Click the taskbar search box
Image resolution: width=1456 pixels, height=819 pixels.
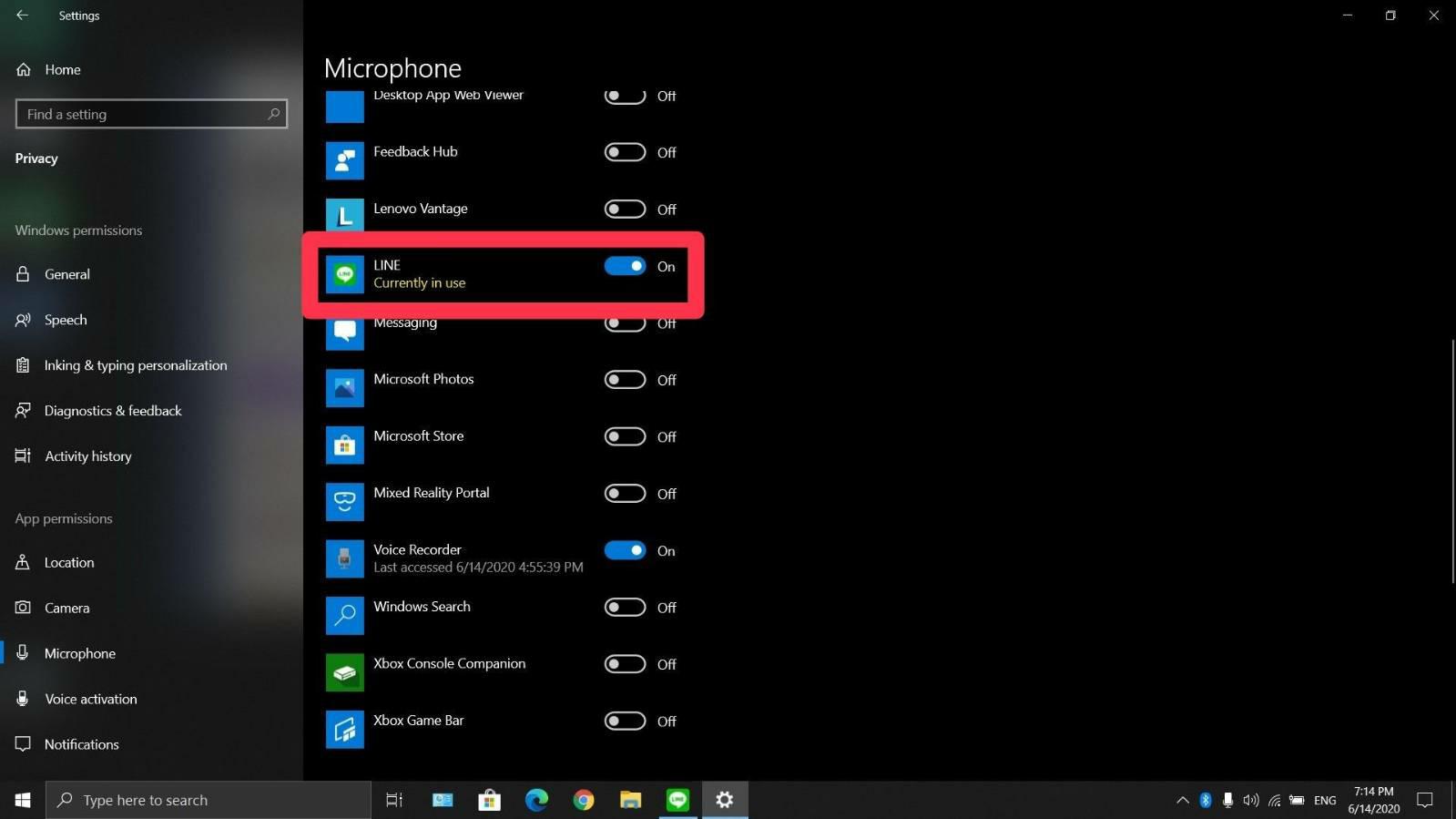(209, 800)
